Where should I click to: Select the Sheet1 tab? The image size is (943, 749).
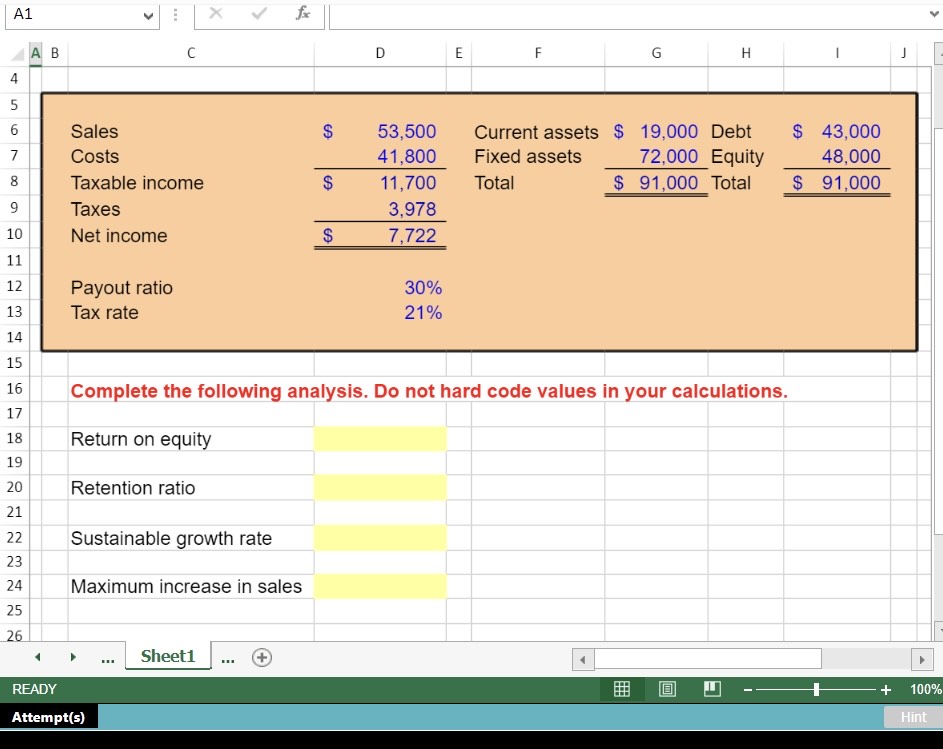(x=167, y=657)
